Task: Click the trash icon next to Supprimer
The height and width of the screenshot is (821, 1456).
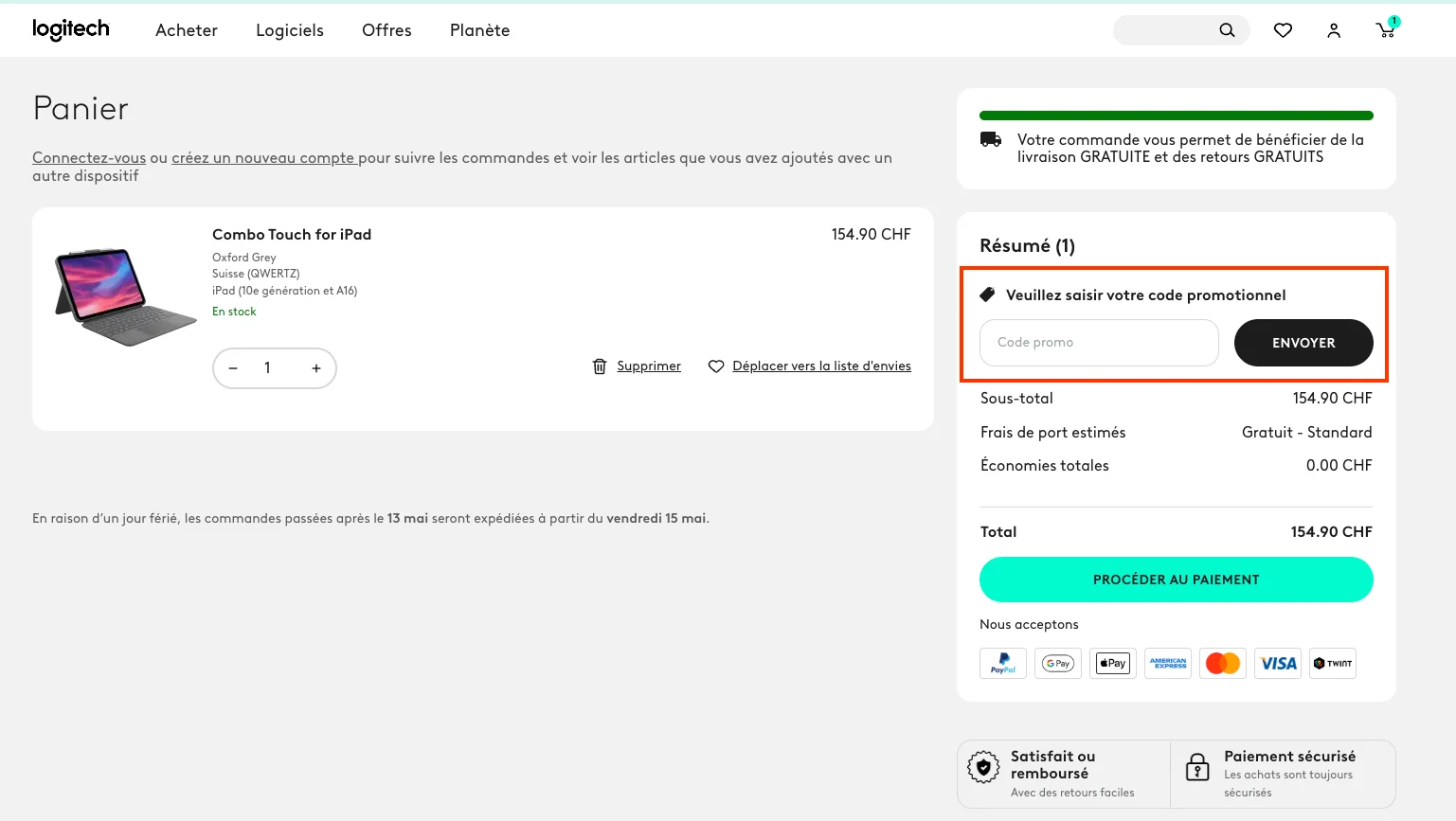Action: [x=600, y=366]
